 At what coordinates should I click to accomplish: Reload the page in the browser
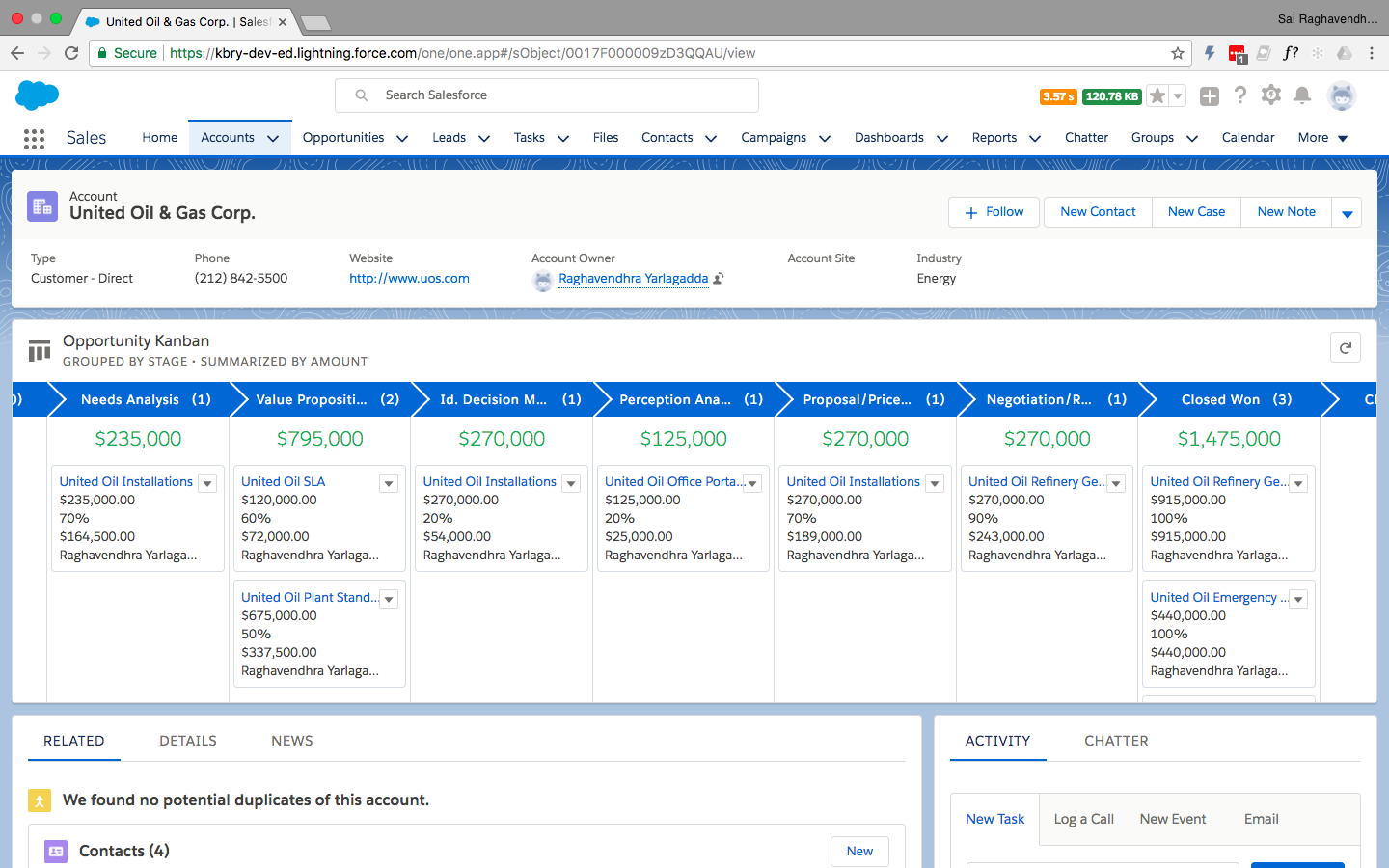(71, 53)
